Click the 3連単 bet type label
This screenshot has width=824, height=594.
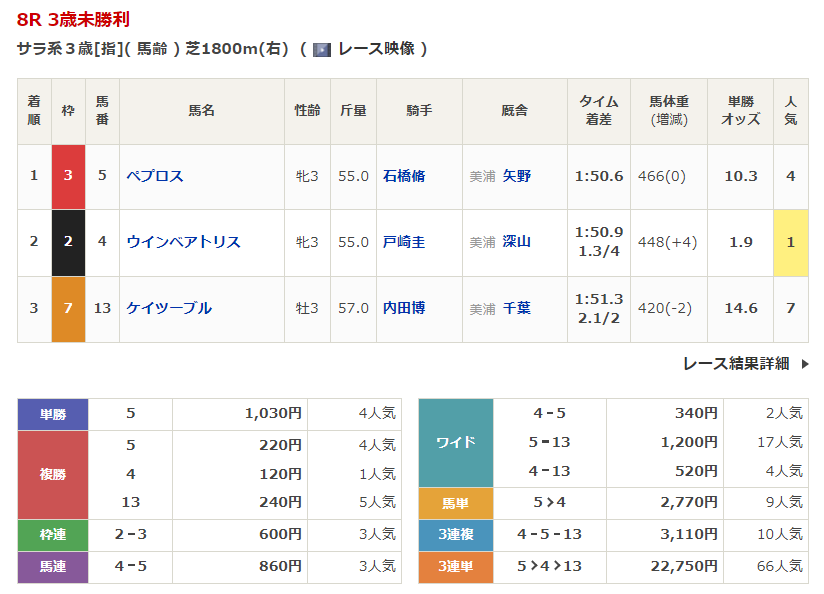point(456,567)
